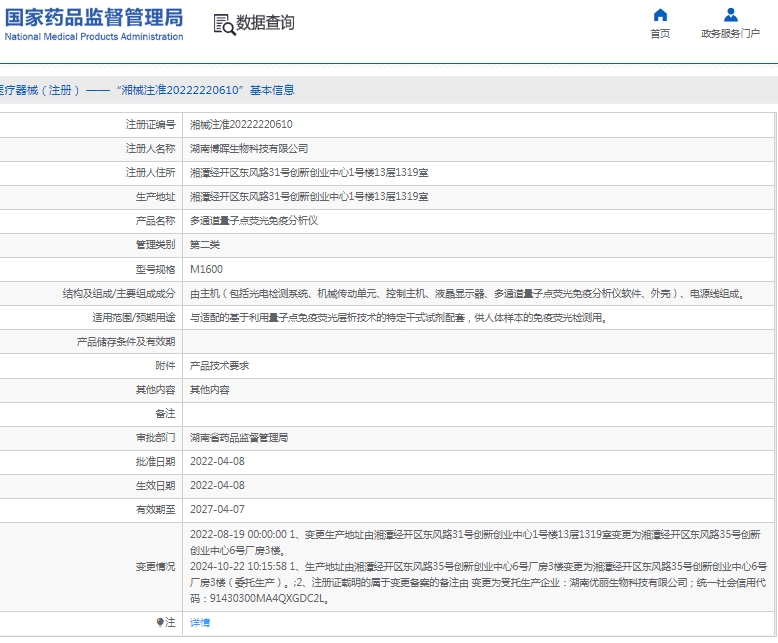Click the bullet icon beside 注 label

159,622
